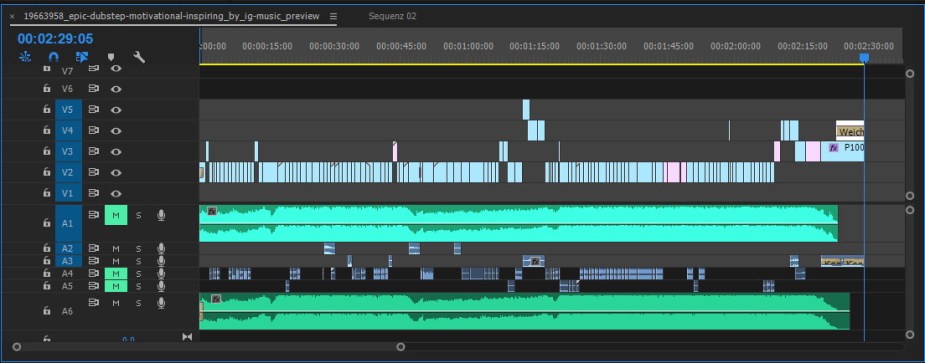The width and height of the screenshot is (925, 363).
Task: Toggle nest sequence insert mode icon
Action: (x=25, y=57)
